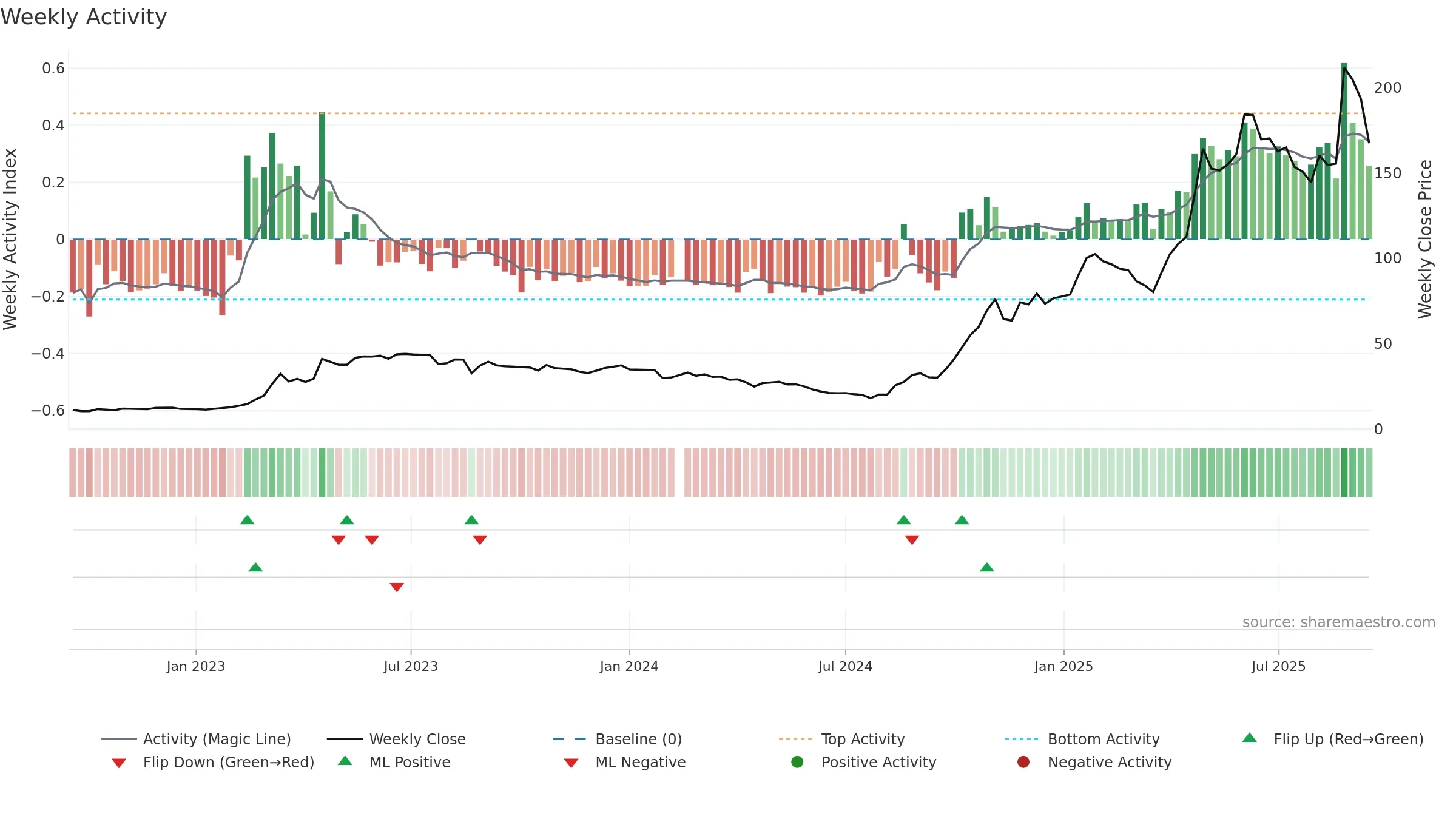
Task: Click the Jan 2024 axis label
Action: click(629, 666)
